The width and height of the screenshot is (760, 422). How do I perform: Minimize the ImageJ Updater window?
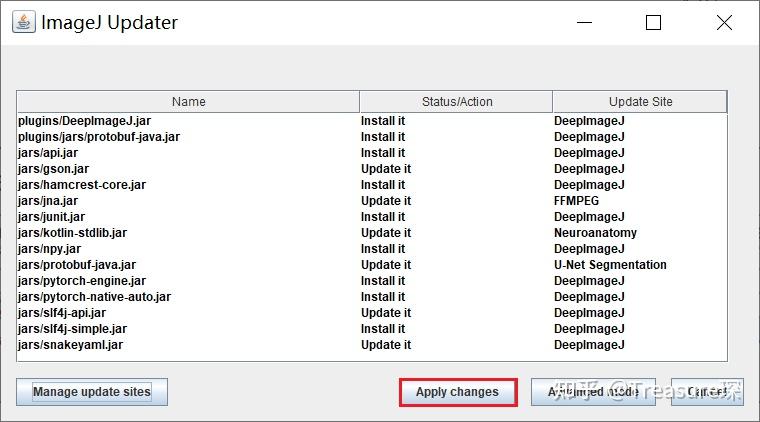[x=584, y=22]
